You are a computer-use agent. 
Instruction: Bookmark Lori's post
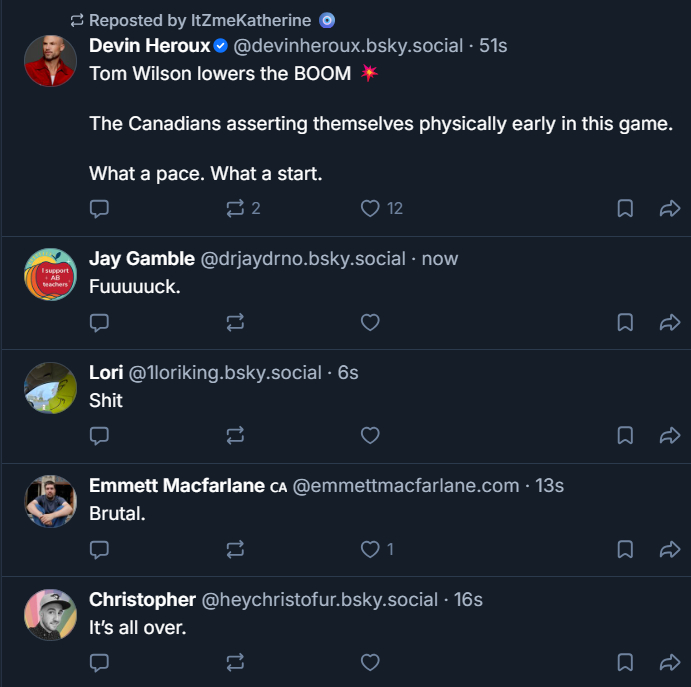pos(625,435)
